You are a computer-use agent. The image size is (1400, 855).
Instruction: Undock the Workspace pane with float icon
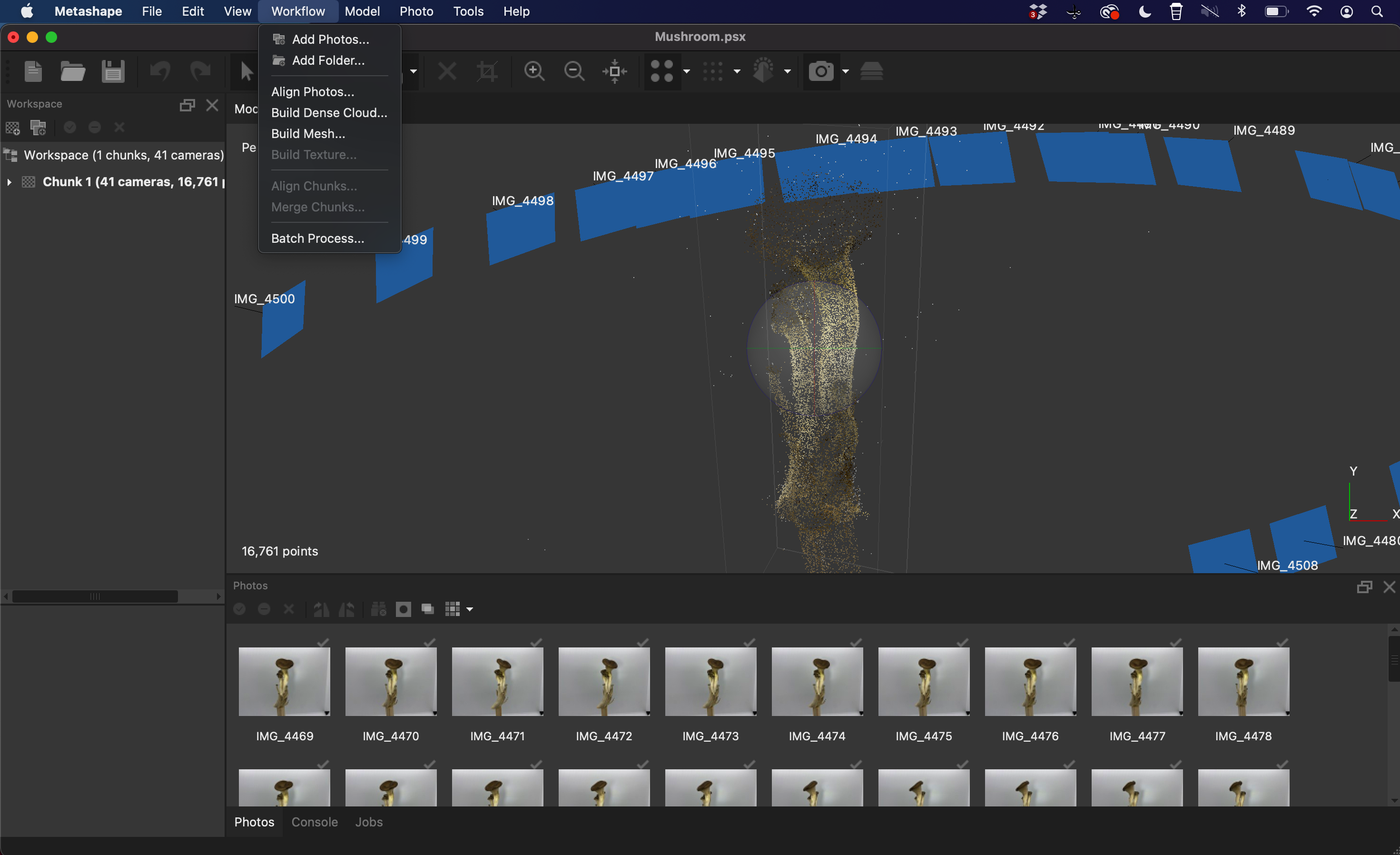[187, 105]
